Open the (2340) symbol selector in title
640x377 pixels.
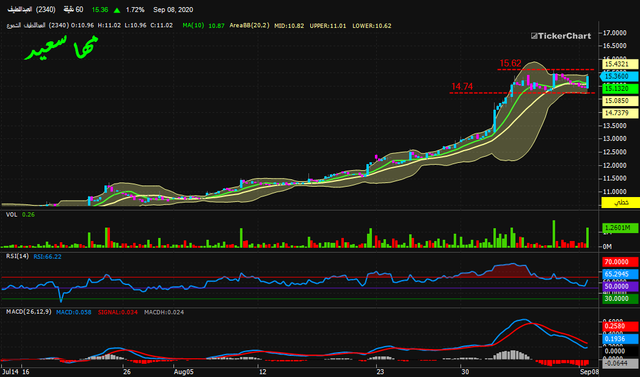point(46,9)
